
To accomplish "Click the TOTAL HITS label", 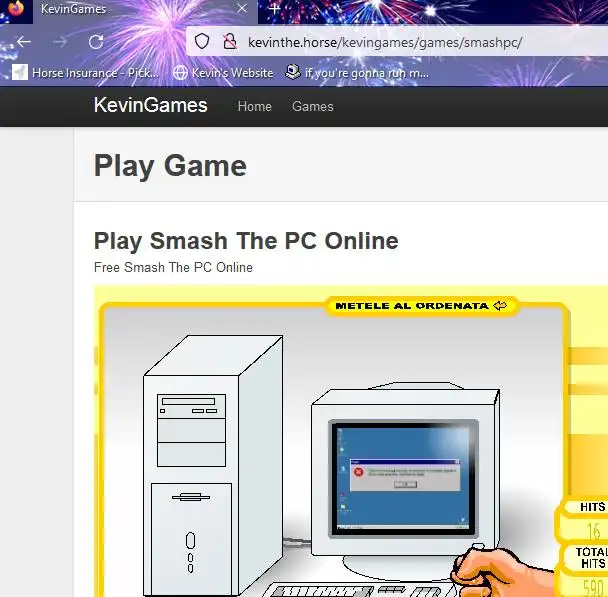I will [x=591, y=557].
